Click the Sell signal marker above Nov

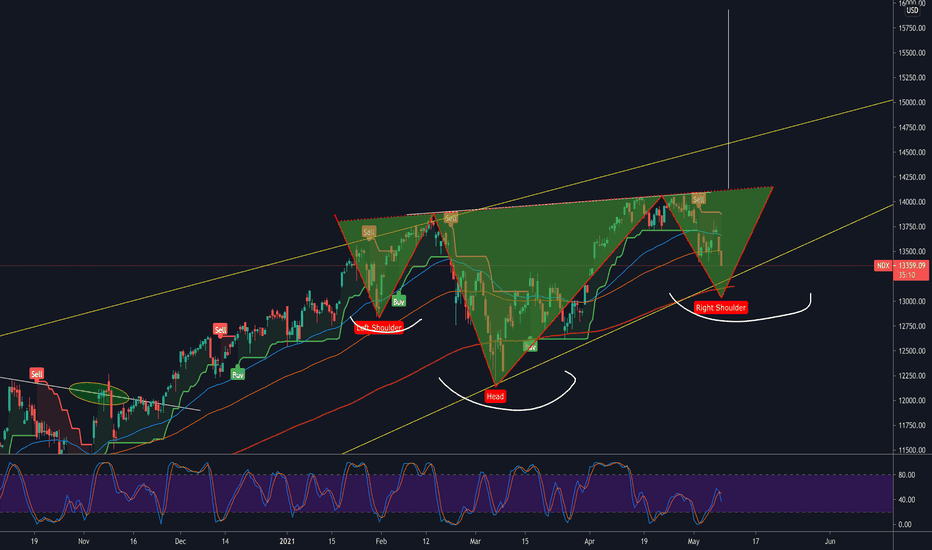(x=37, y=374)
